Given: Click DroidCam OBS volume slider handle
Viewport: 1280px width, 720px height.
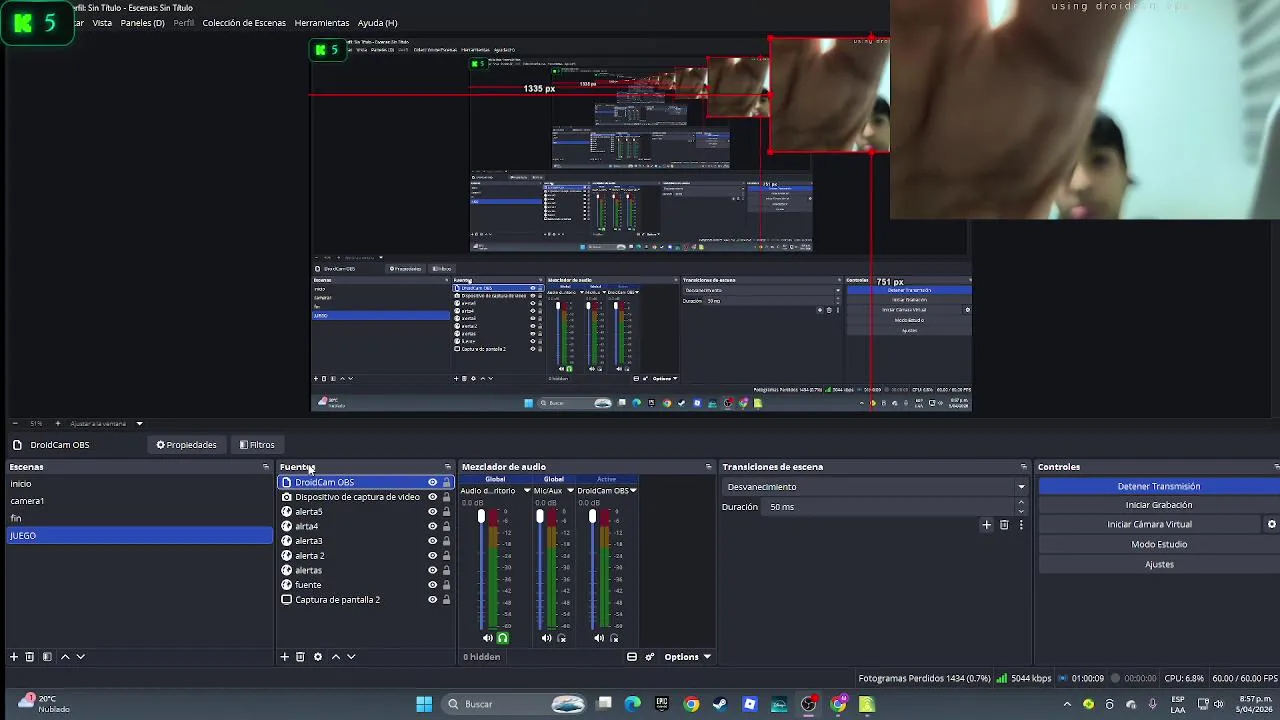Looking at the screenshot, I should pyautogui.click(x=592, y=517).
